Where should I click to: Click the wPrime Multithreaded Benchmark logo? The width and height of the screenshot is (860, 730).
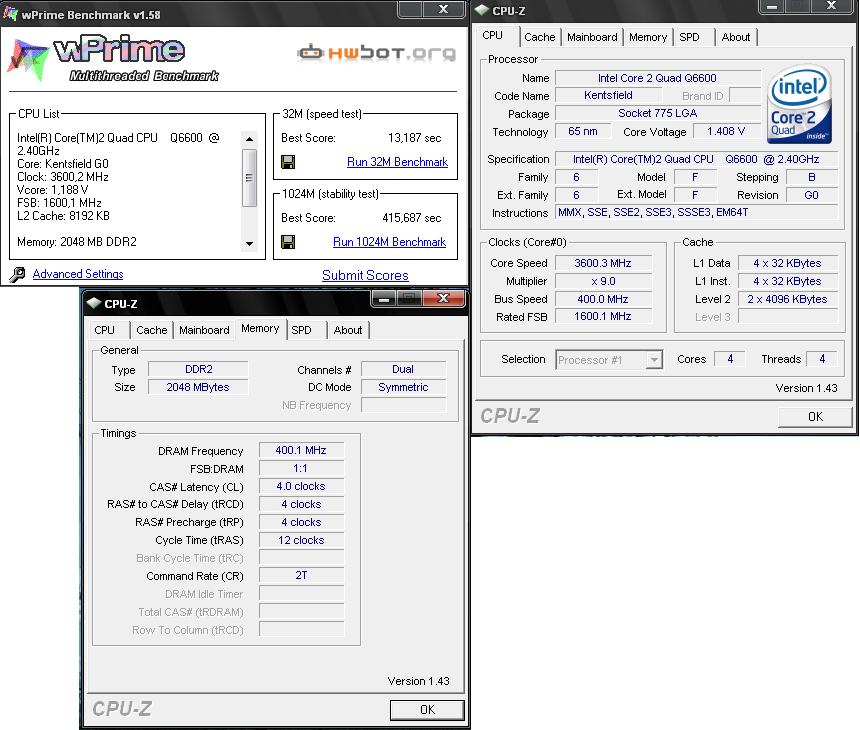(x=114, y=59)
